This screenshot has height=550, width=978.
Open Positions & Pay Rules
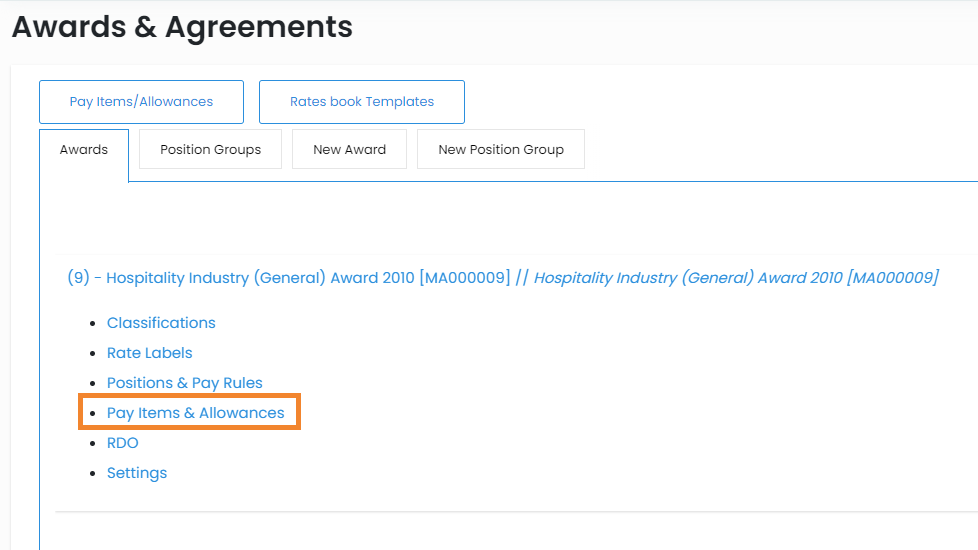click(x=184, y=383)
